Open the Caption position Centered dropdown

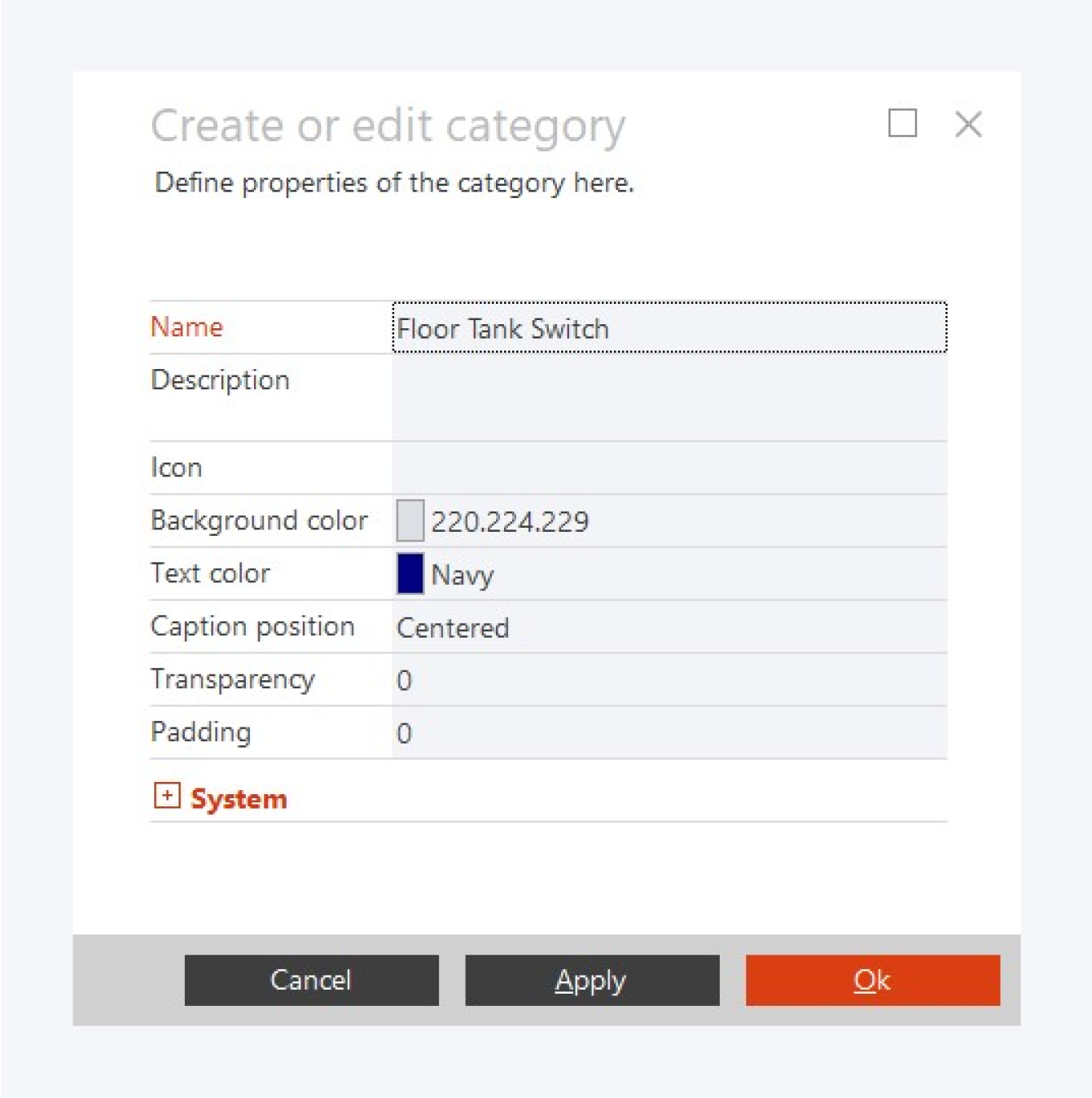[x=668, y=627]
